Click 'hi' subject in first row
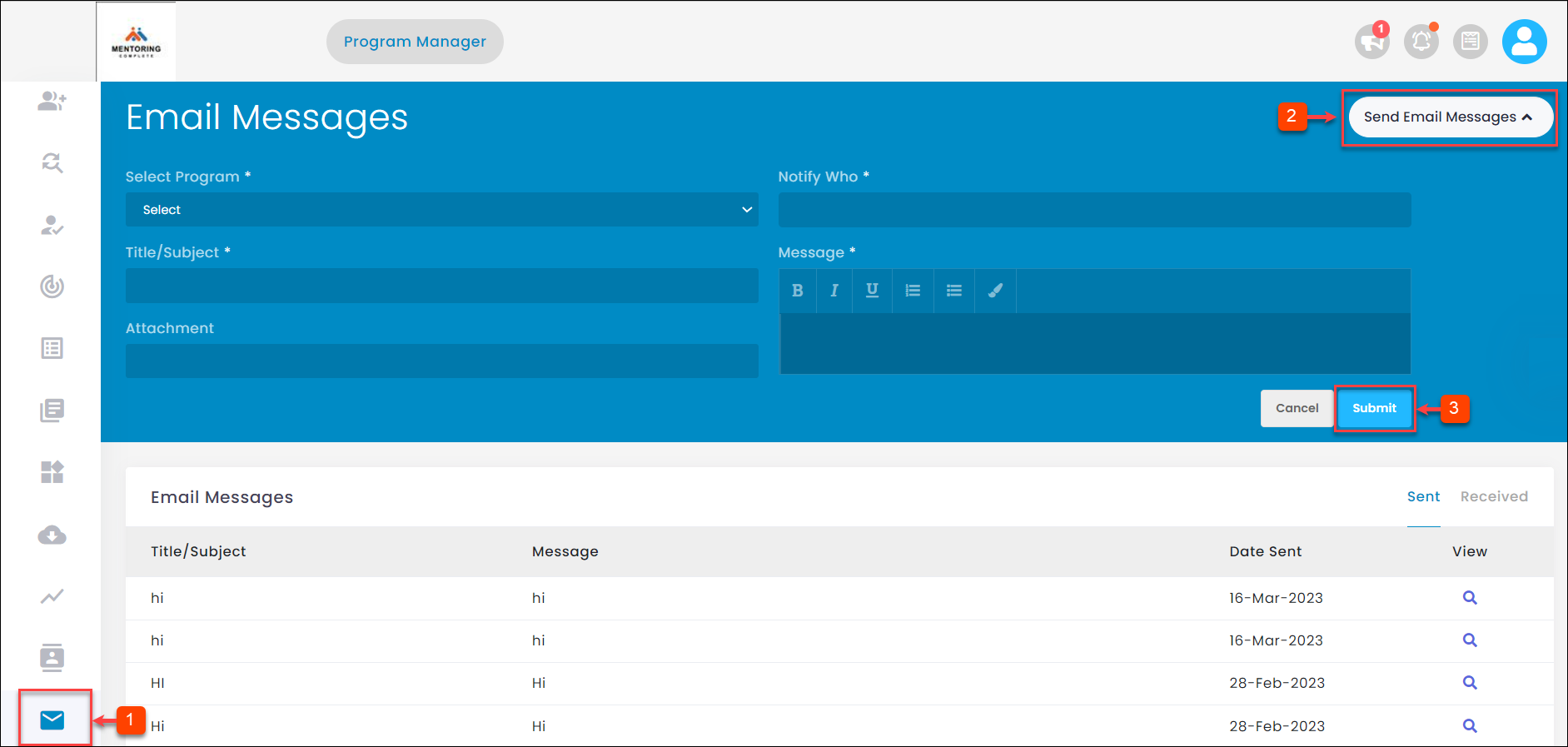1568x747 pixels. coord(157,598)
